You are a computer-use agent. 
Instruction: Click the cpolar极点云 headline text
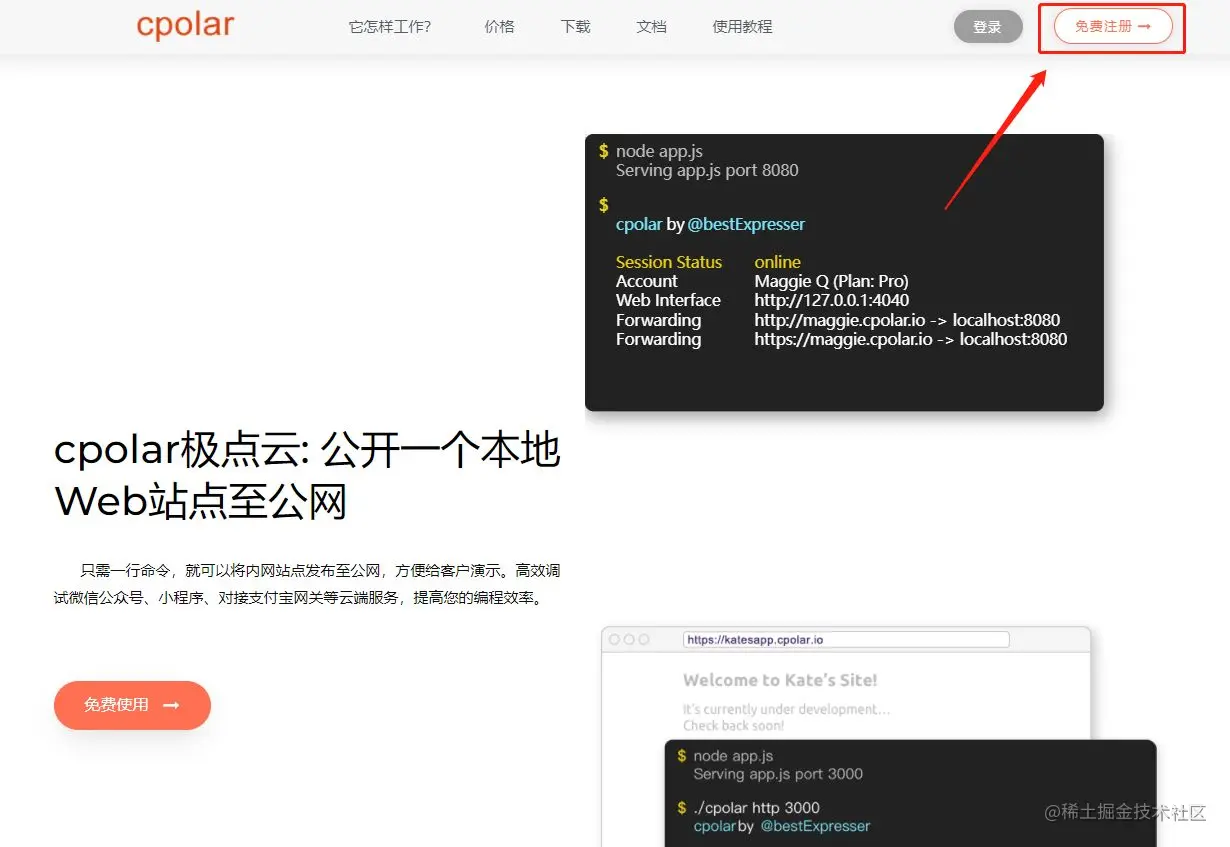pos(307,477)
